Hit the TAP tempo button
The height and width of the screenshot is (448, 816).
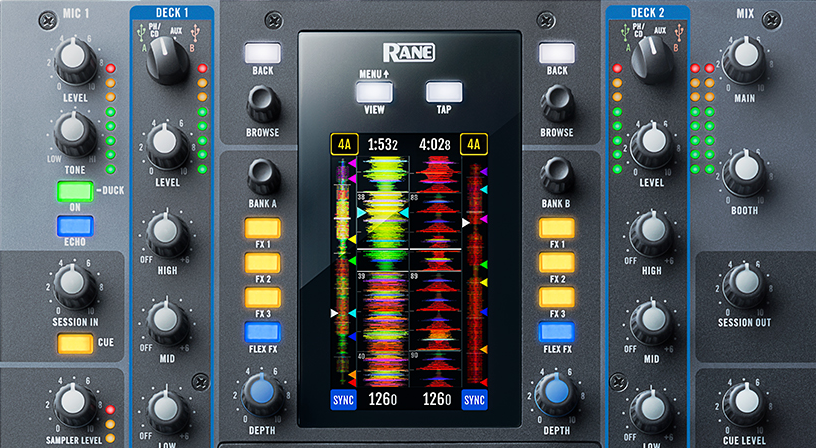[444, 92]
